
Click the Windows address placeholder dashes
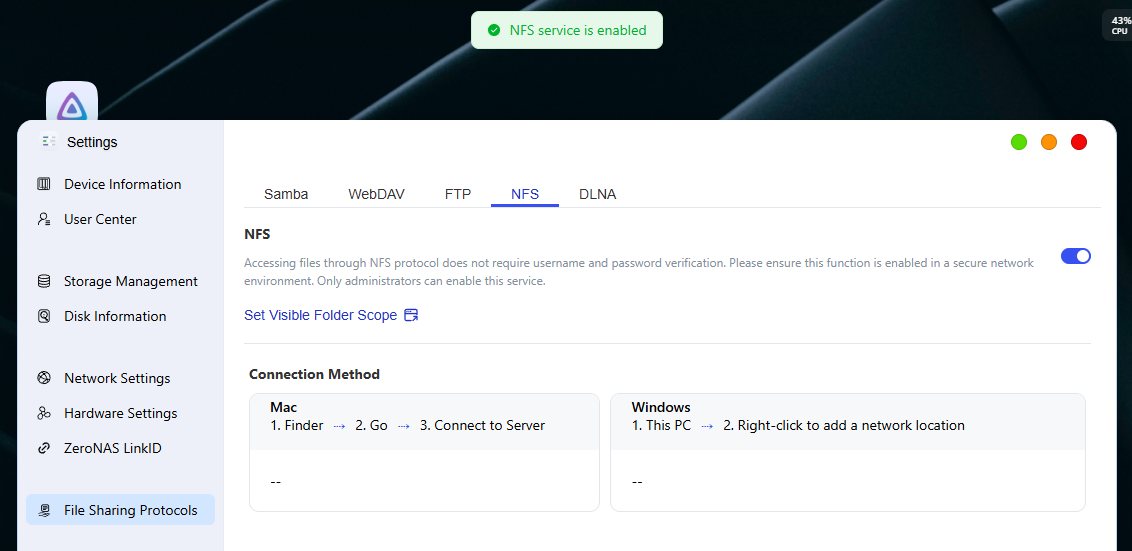637,482
